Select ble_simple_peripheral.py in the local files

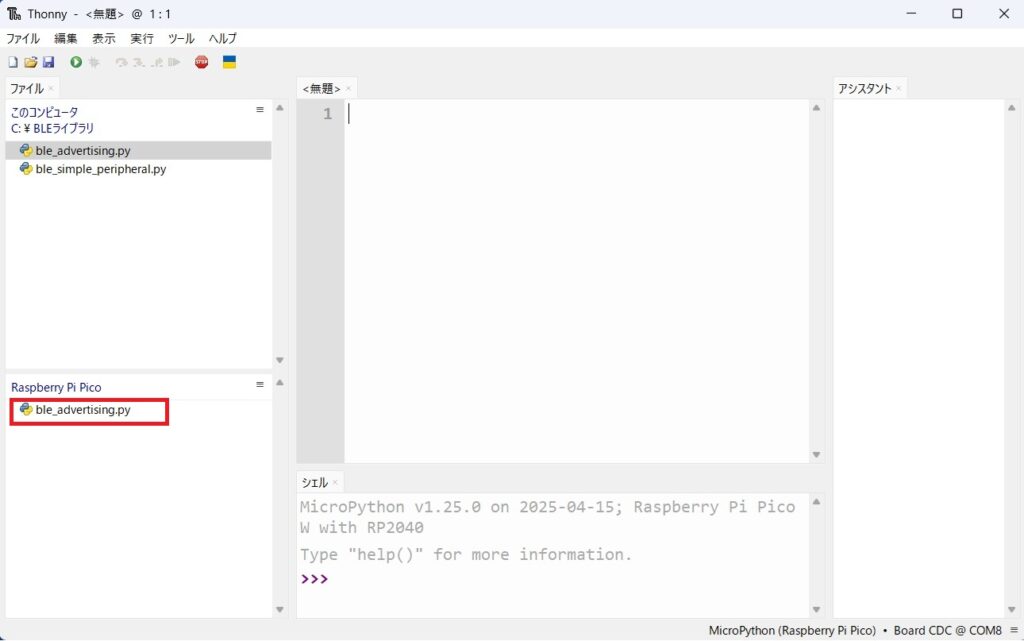point(100,169)
